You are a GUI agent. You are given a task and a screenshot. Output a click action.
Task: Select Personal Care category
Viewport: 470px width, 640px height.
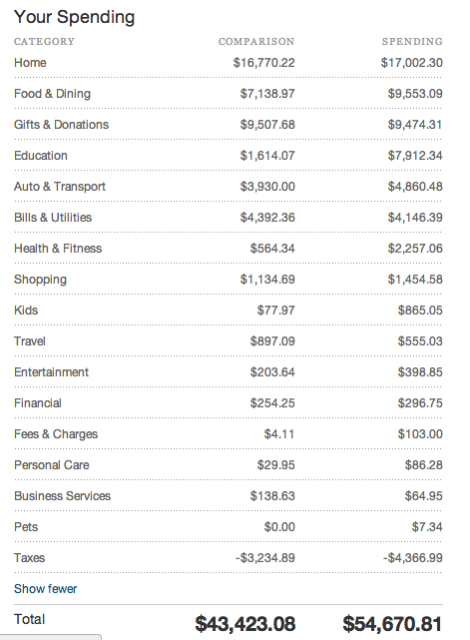pos(52,465)
